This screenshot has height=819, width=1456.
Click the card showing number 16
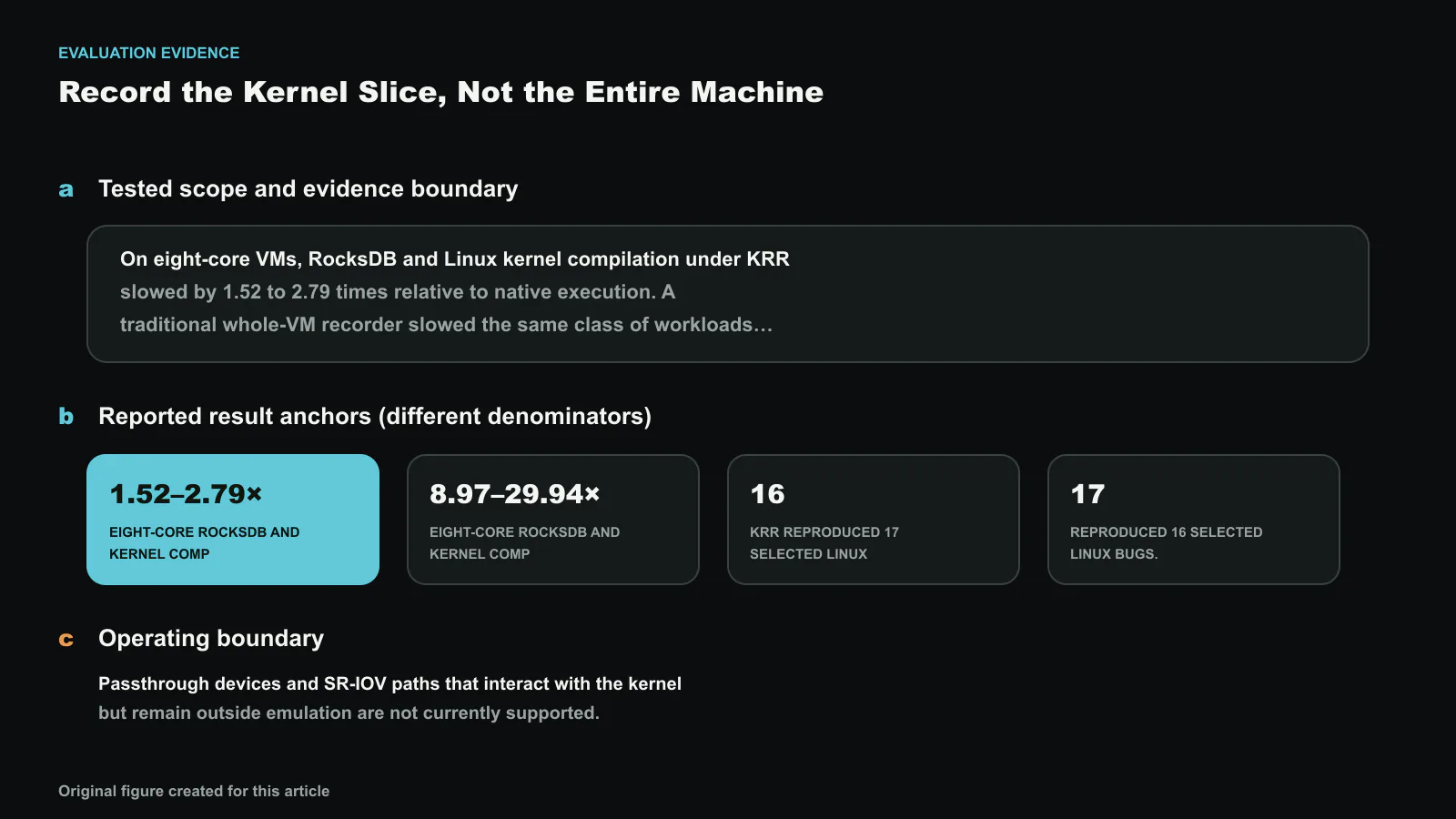click(x=874, y=520)
